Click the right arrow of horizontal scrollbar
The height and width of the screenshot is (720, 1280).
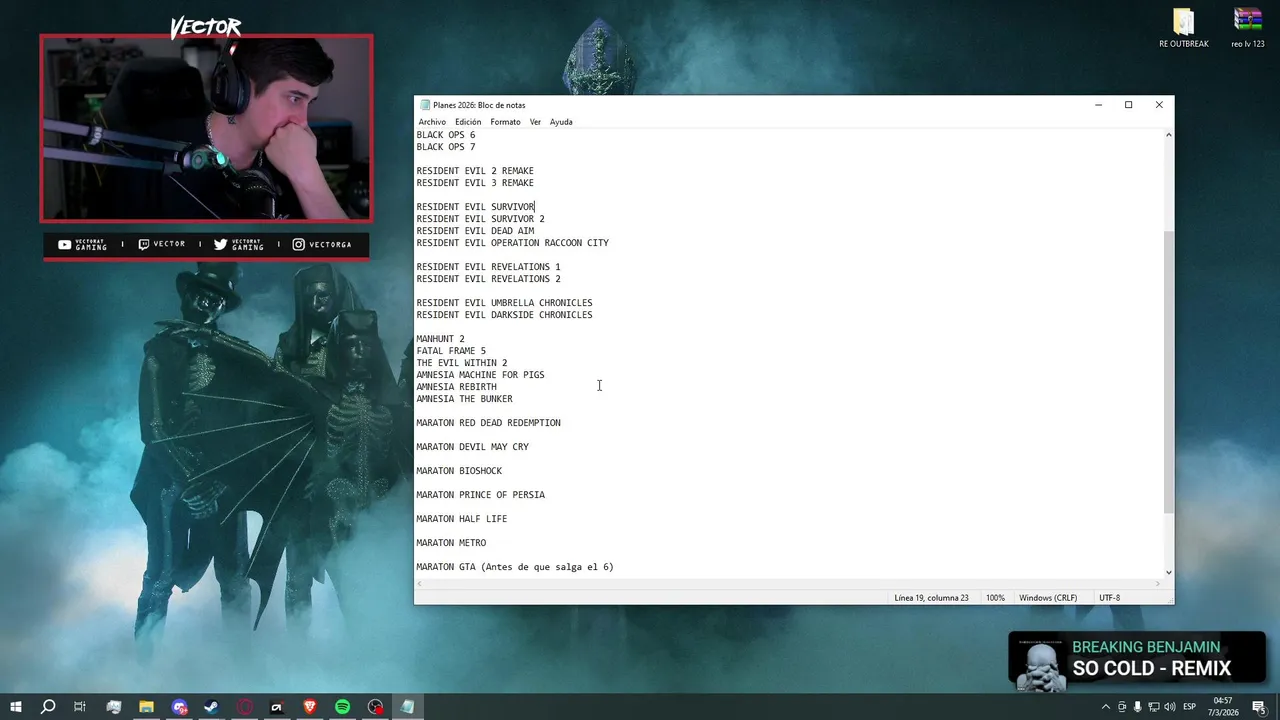(x=1158, y=583)
